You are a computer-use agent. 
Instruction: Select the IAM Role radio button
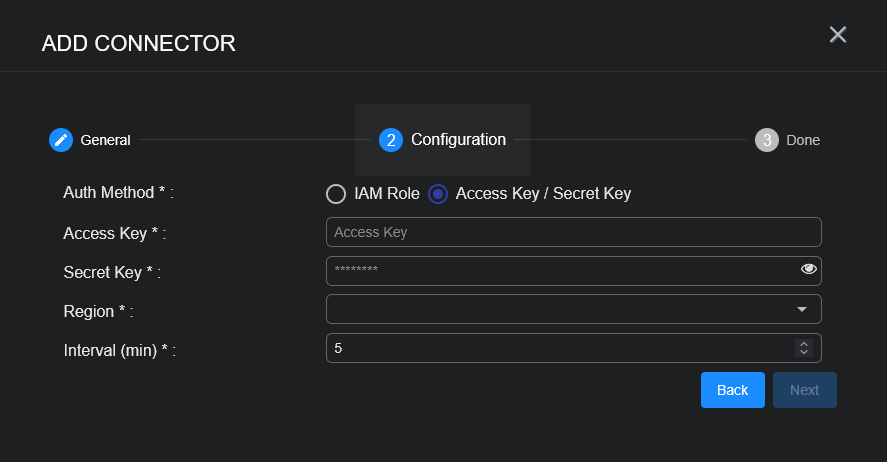click(x=336, y=194)
